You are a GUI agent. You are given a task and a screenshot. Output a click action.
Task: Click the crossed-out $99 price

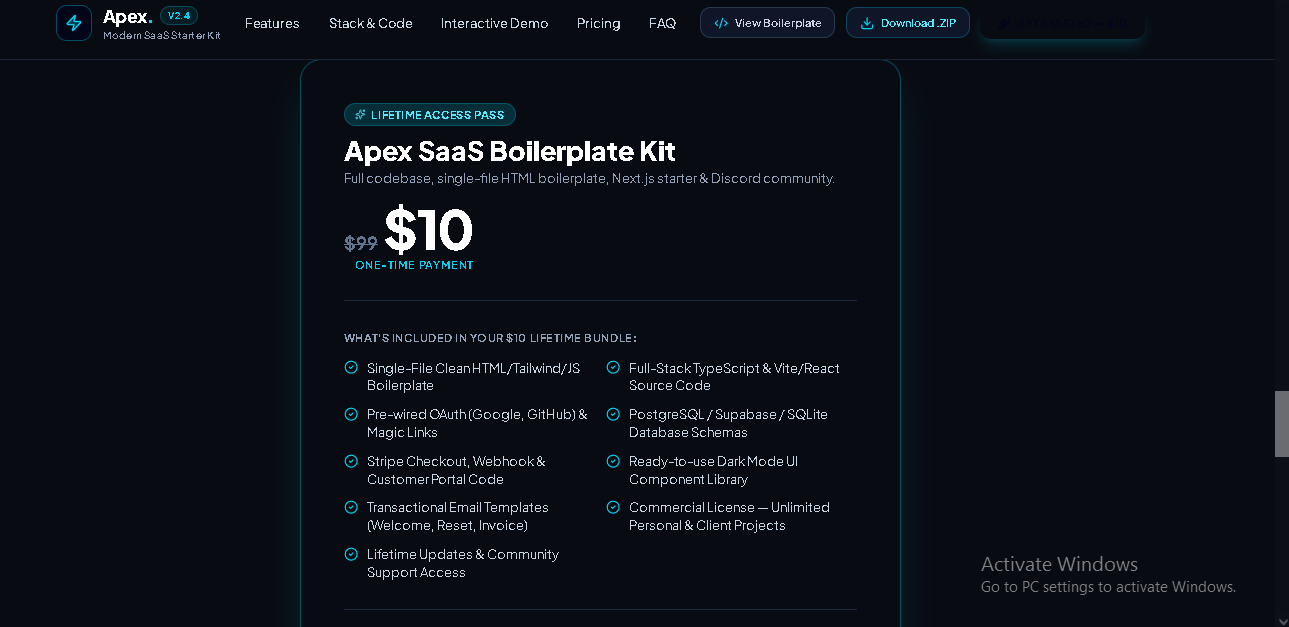click(x=361, y=243)
